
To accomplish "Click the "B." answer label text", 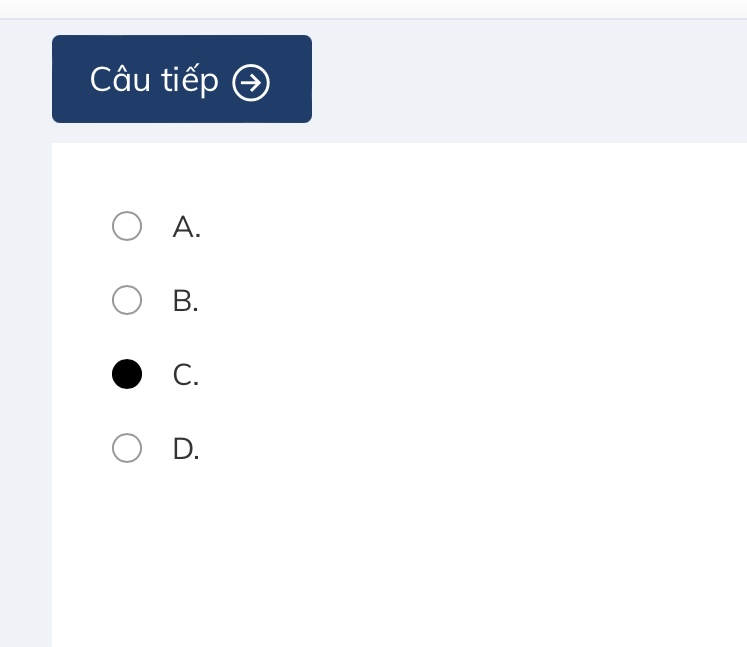I will click(x=185, y=301).
